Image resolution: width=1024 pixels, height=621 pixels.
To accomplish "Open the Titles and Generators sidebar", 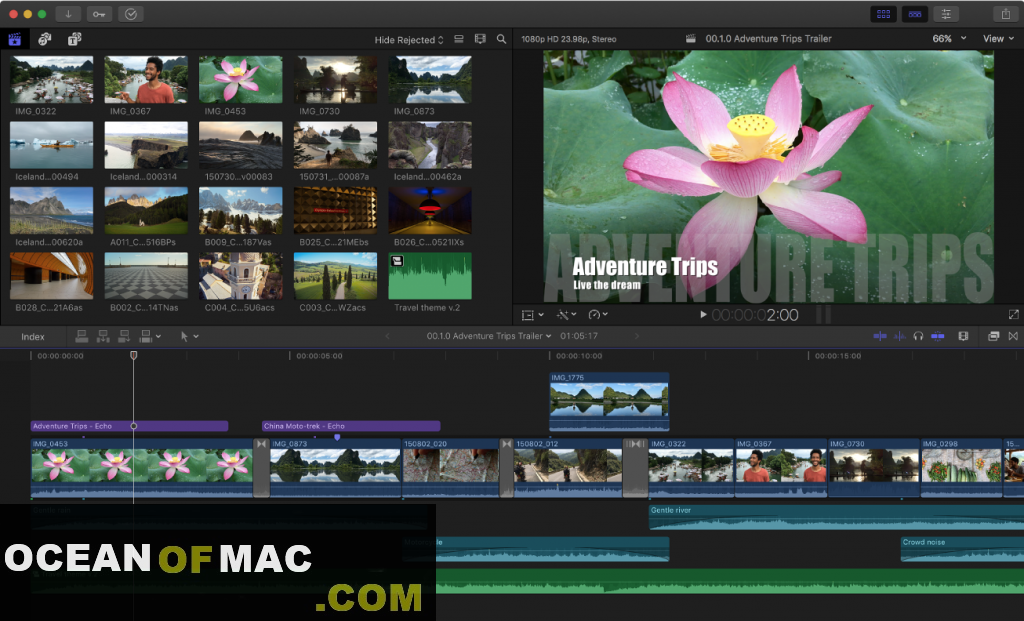I will 74,39.
